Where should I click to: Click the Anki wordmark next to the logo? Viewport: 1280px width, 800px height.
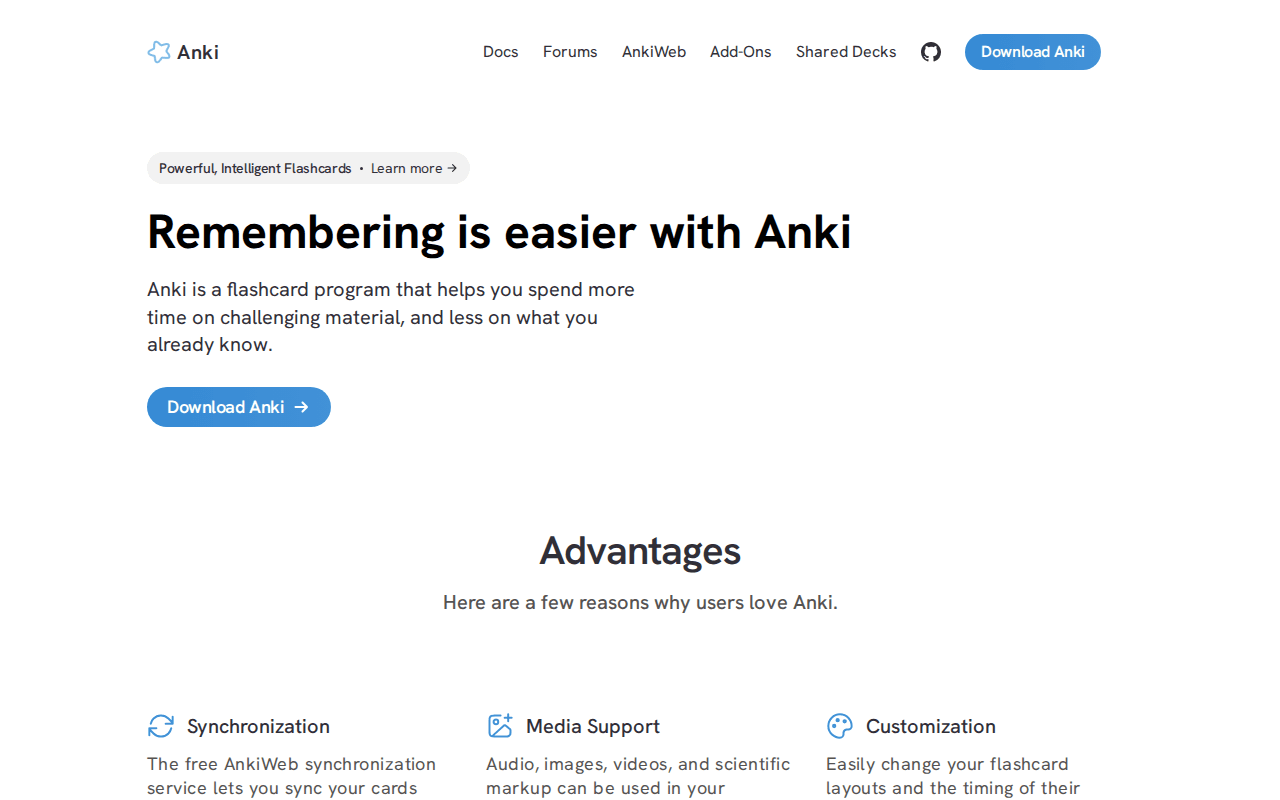coord(198,52)
